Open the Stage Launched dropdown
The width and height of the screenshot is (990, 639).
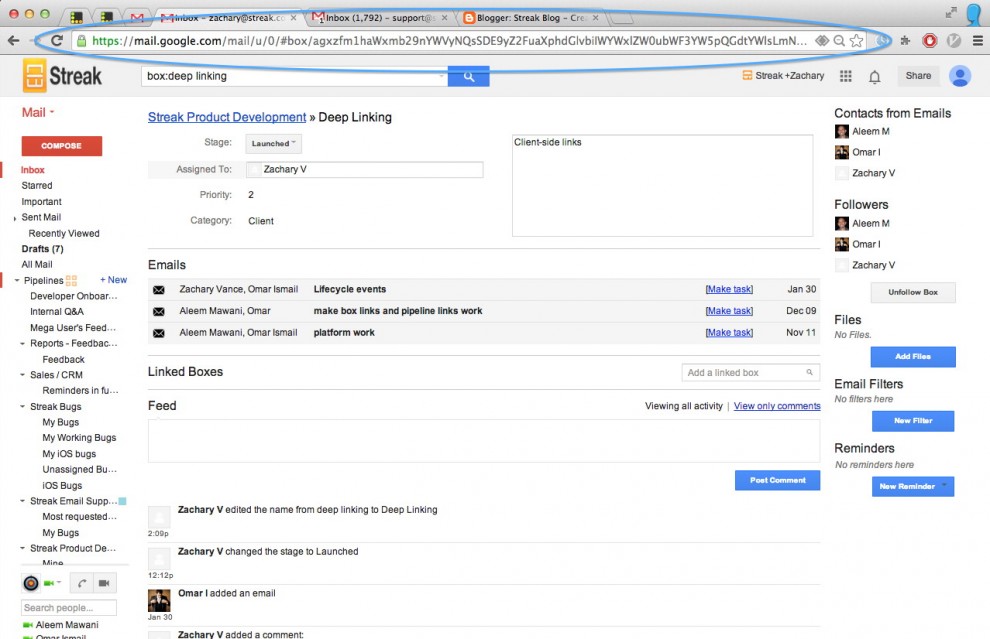click(x=273, y=143)
